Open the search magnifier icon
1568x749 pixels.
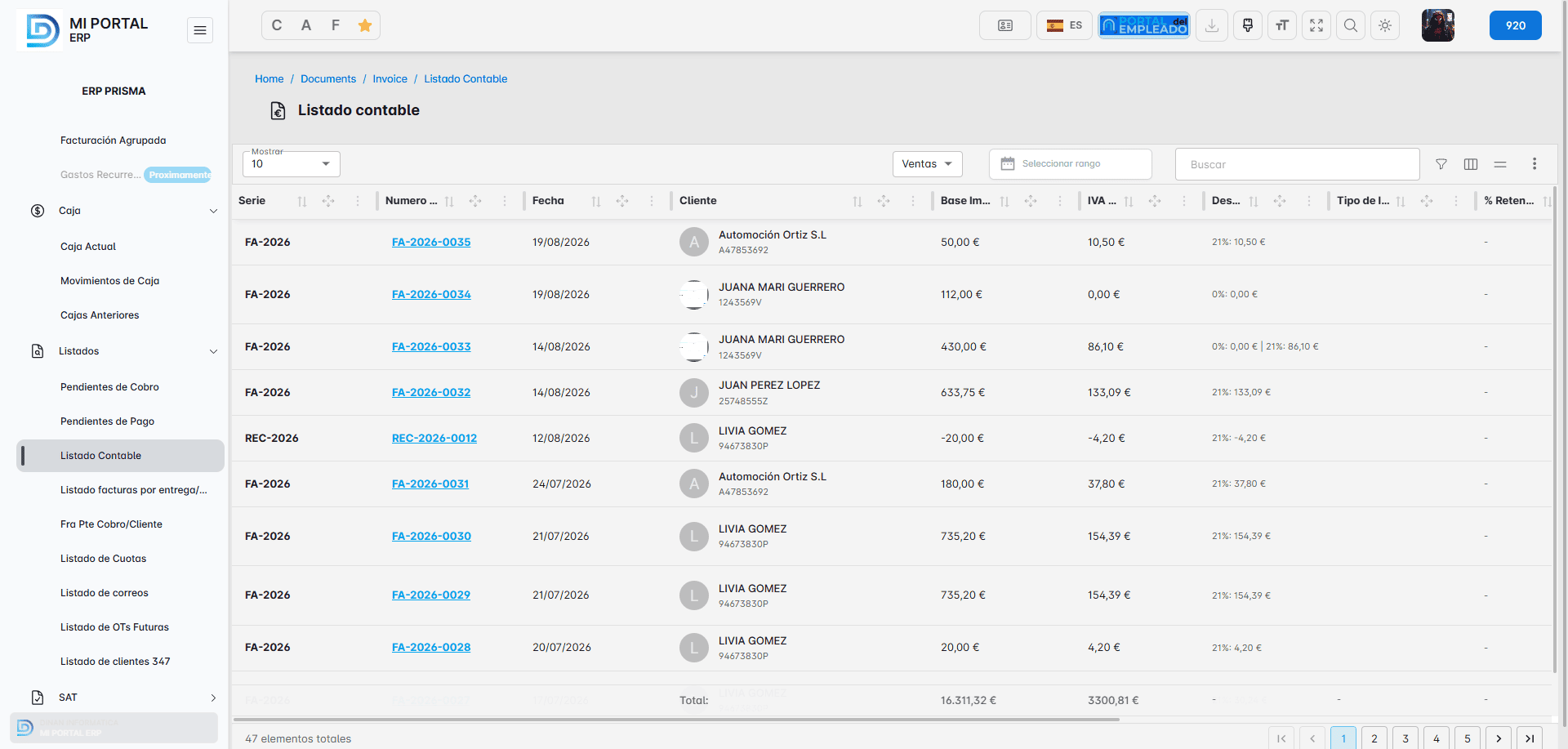(1351, 25)
